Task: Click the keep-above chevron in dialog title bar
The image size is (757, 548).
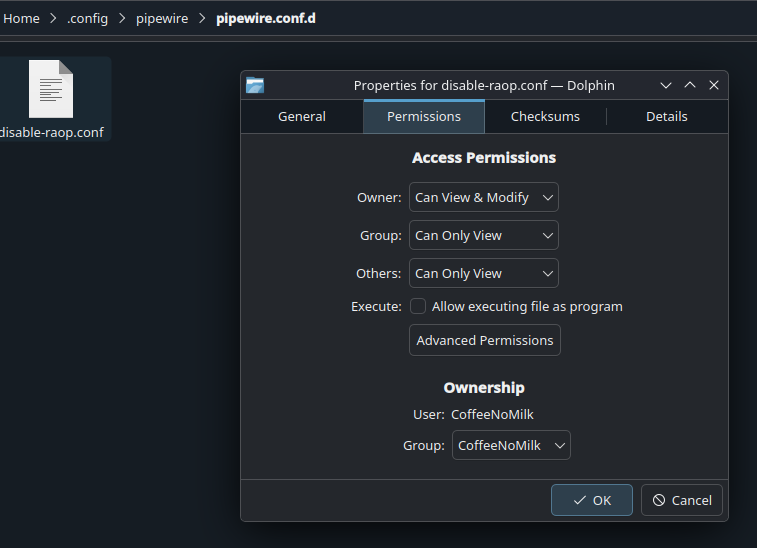Action: pyautogui.click(x=690, y=86)
